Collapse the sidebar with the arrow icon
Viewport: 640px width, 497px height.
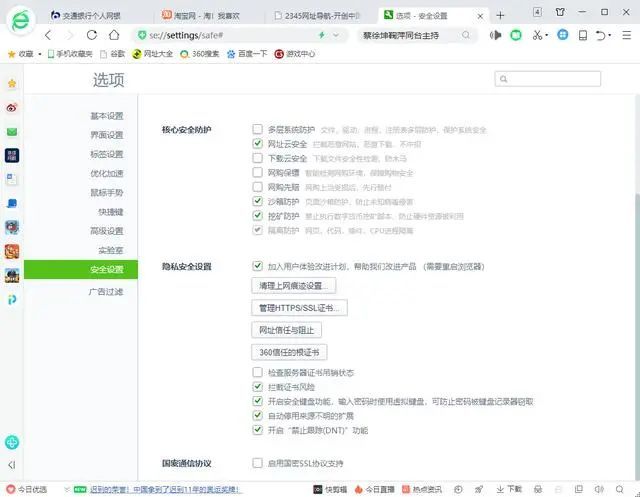coord(11,465)
